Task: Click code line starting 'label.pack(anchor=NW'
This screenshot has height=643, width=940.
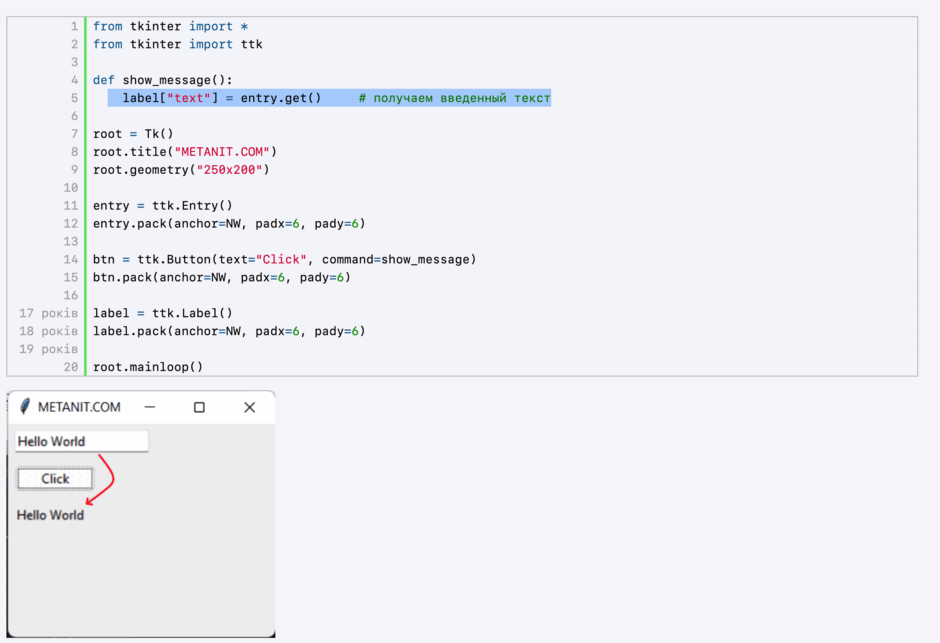Action: coord(229,331)
